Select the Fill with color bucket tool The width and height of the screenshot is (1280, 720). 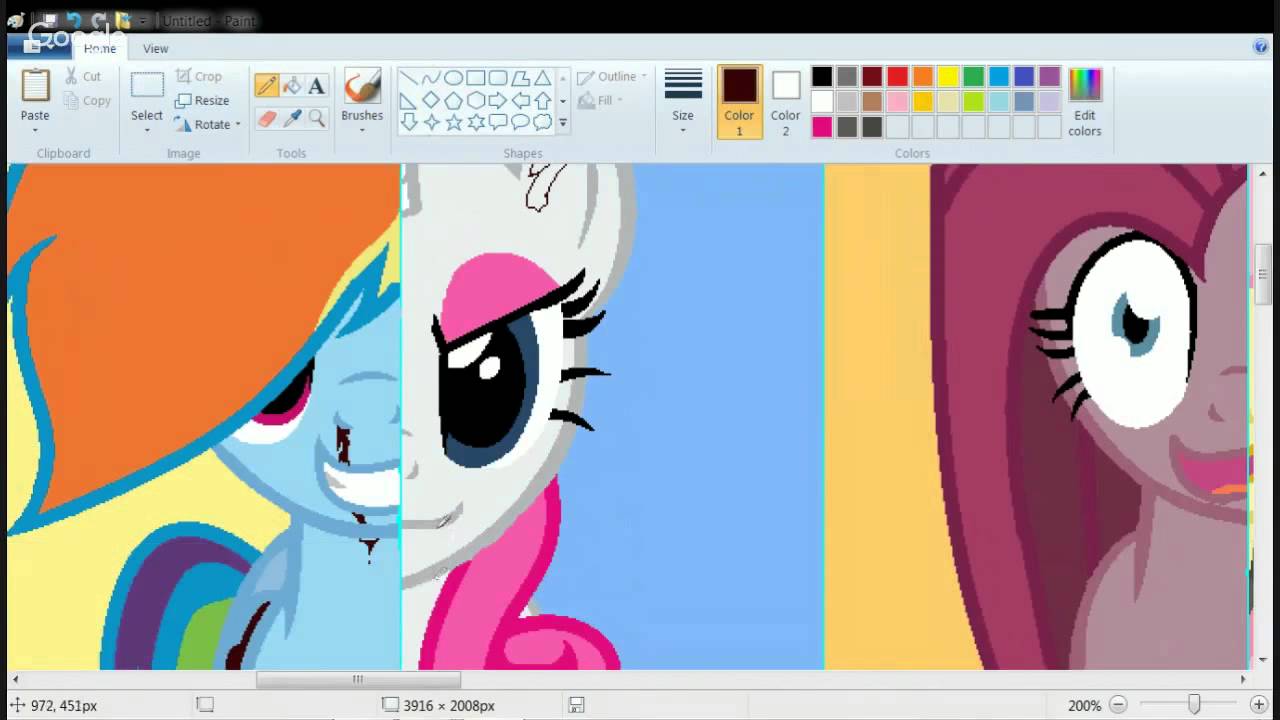[x=292, y=86]
